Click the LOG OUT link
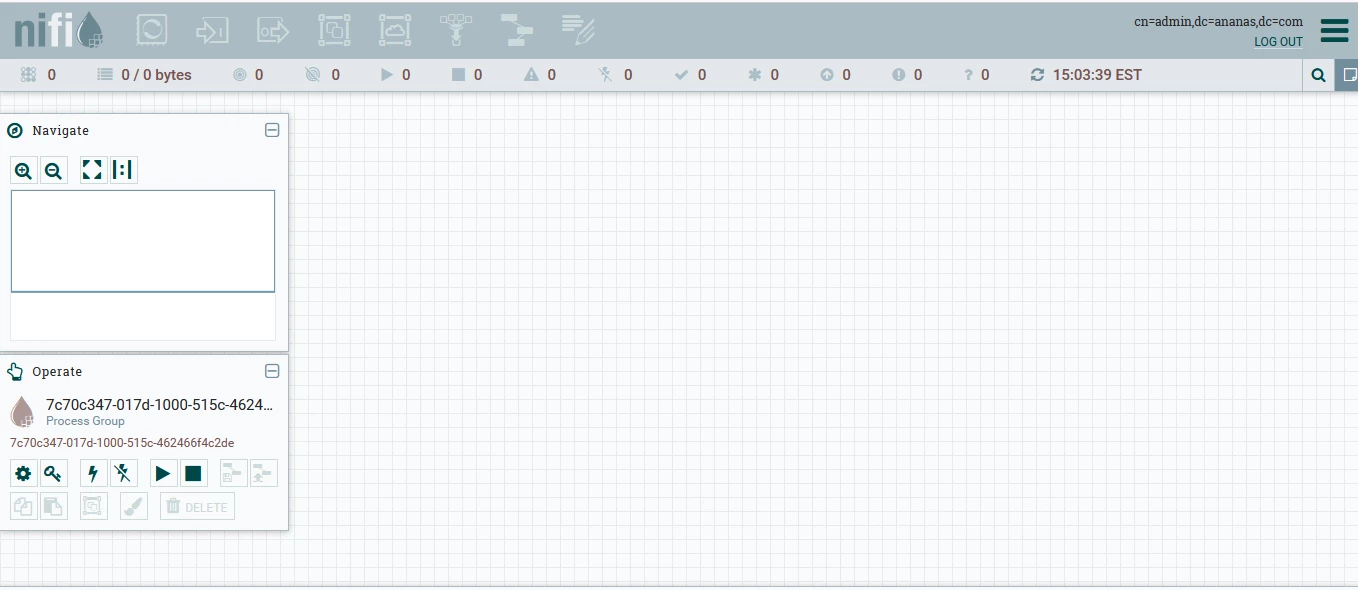This screenshot has width=1358, height=590. tap(1279, 42)
